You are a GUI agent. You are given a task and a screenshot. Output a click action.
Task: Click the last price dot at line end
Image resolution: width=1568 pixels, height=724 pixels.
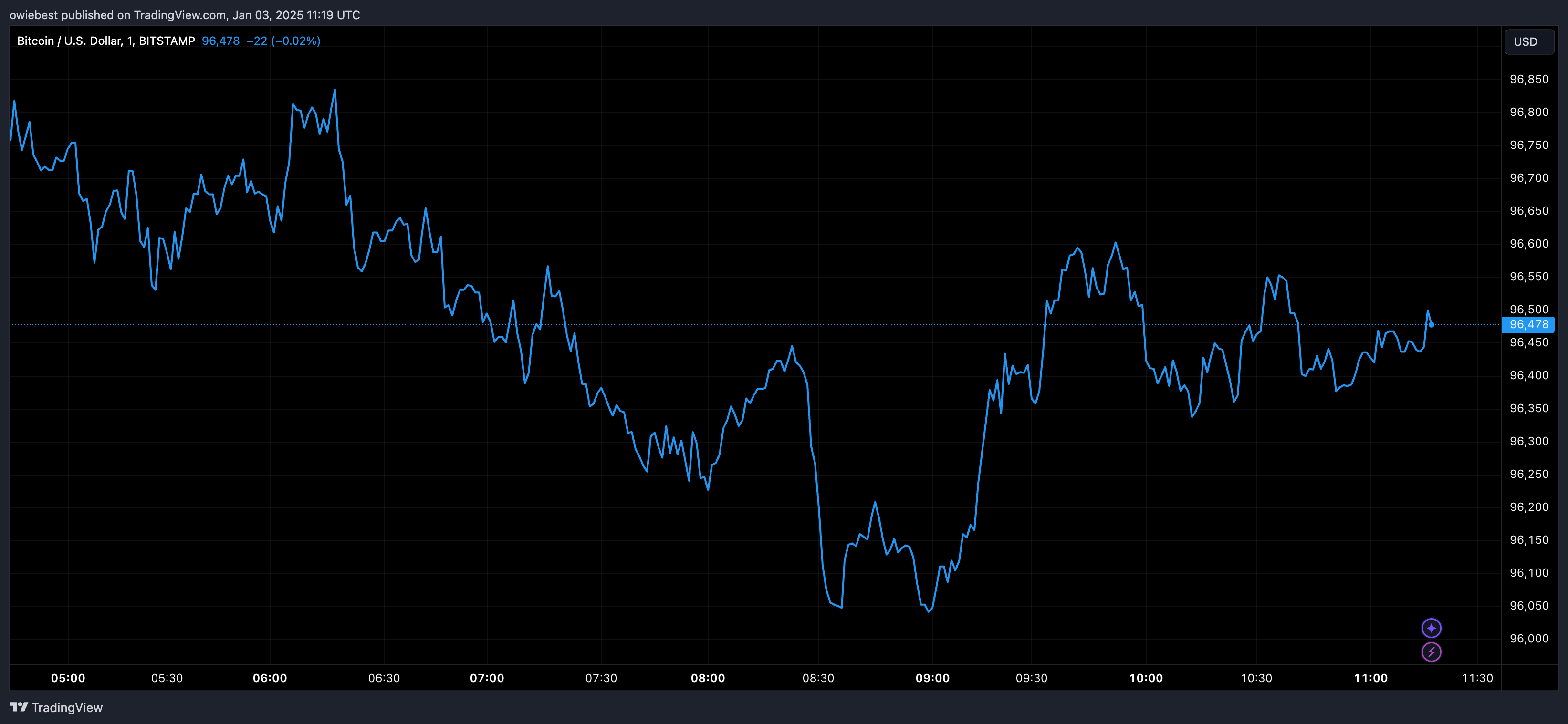point(1431,324)
